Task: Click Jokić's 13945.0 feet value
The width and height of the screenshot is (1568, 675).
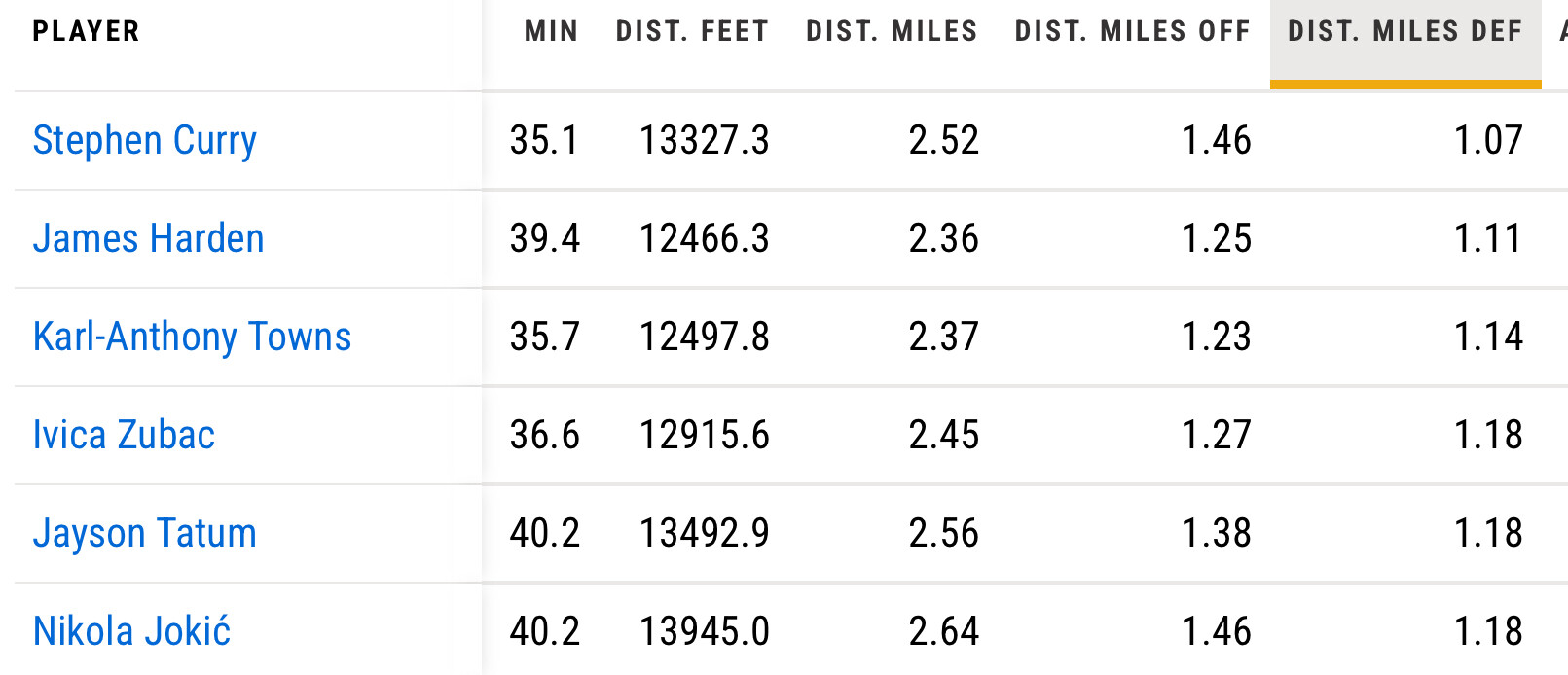Action: pos(704,632)
